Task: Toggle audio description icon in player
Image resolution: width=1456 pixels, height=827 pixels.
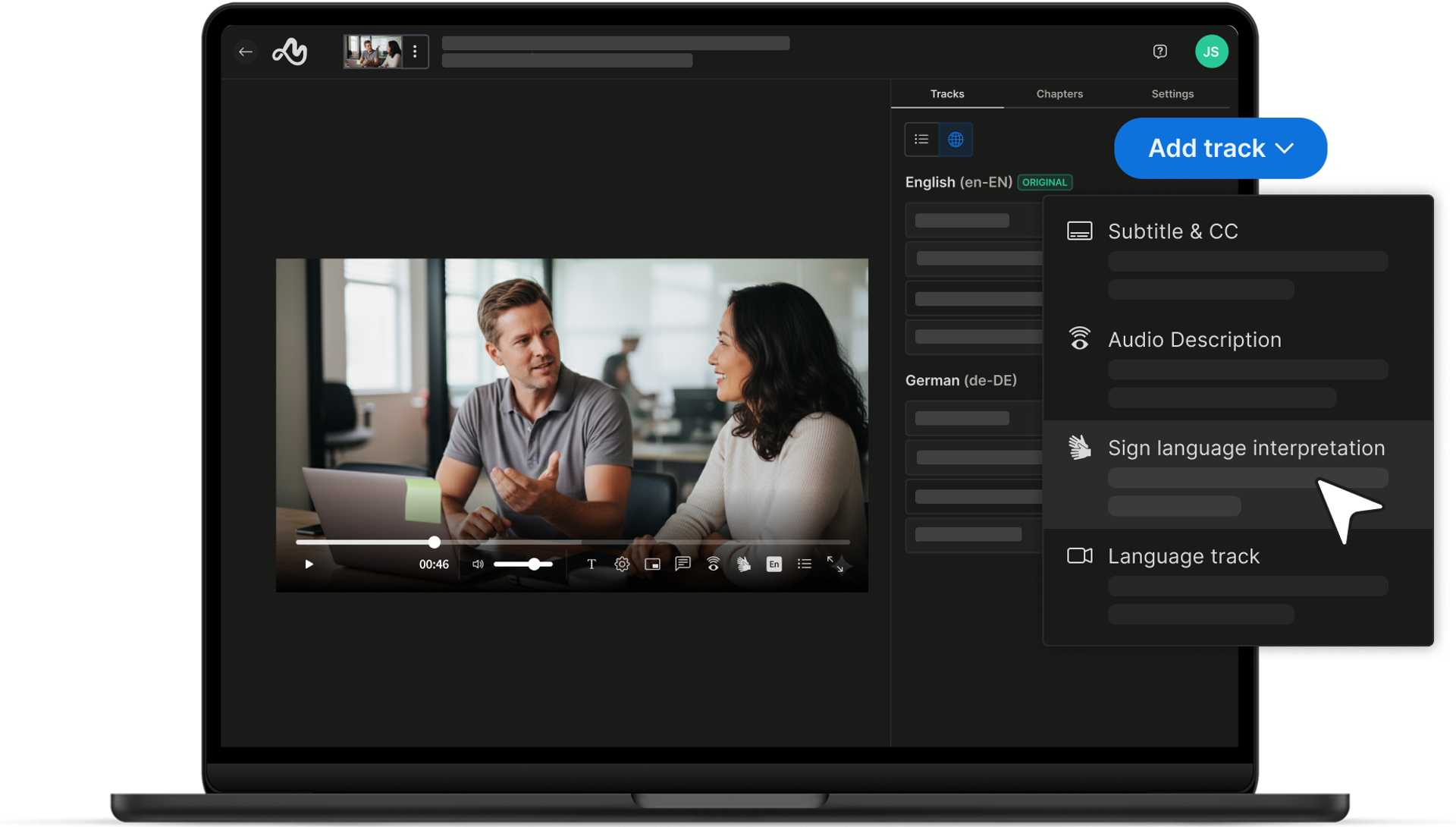Action: point(713,564)
